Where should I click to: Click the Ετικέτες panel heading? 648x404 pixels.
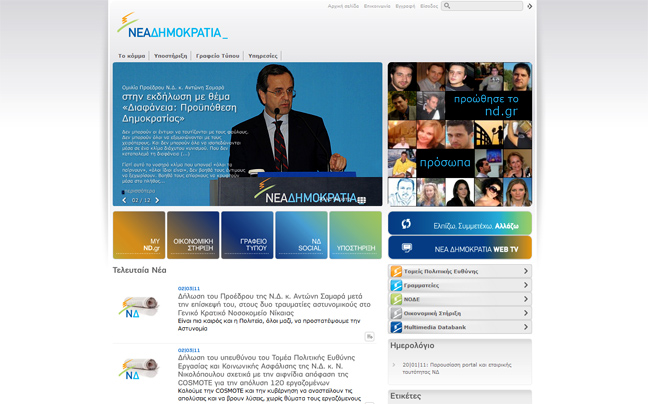[406, 396]
